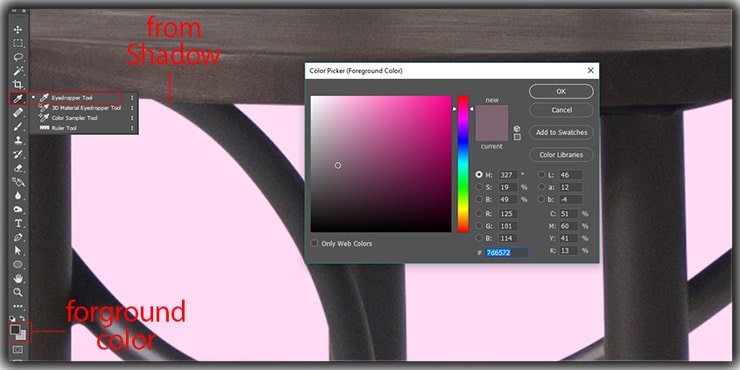Viewport: 740px width, 370px height.
Task: Click the current color preview swatch
Action: (x=492, y=132)
